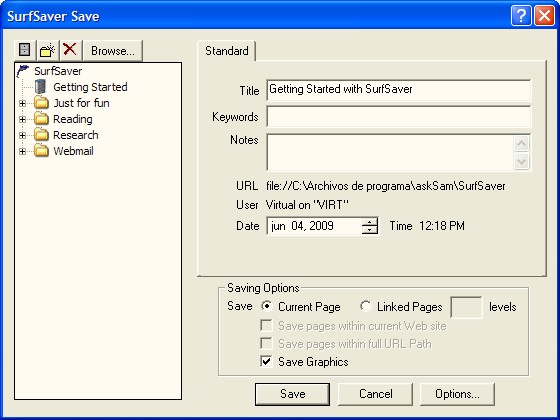Viewport: 560px width, 420px height.
Task: Click the Webmail folder icon
Action: [41, 151]
